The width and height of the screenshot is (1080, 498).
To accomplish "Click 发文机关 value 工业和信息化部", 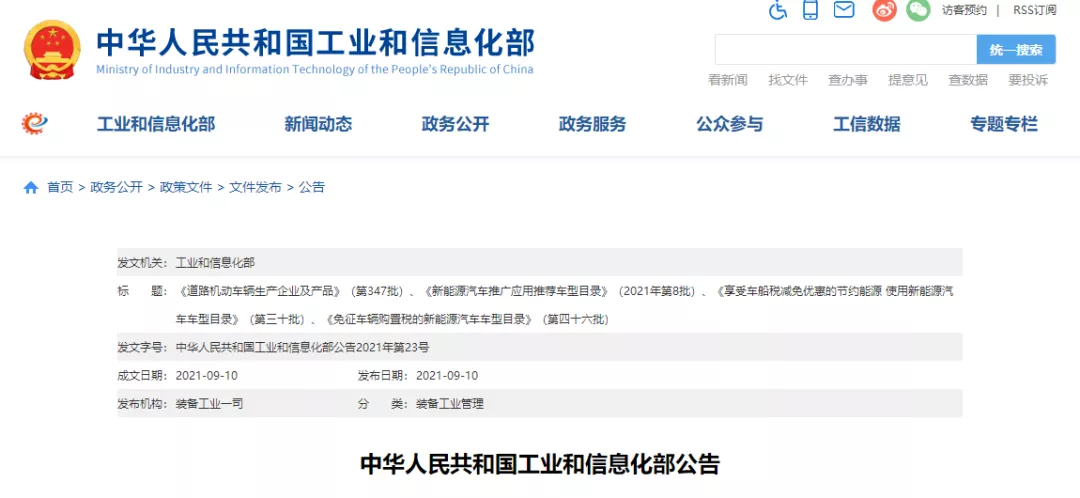I will point(215,262).
